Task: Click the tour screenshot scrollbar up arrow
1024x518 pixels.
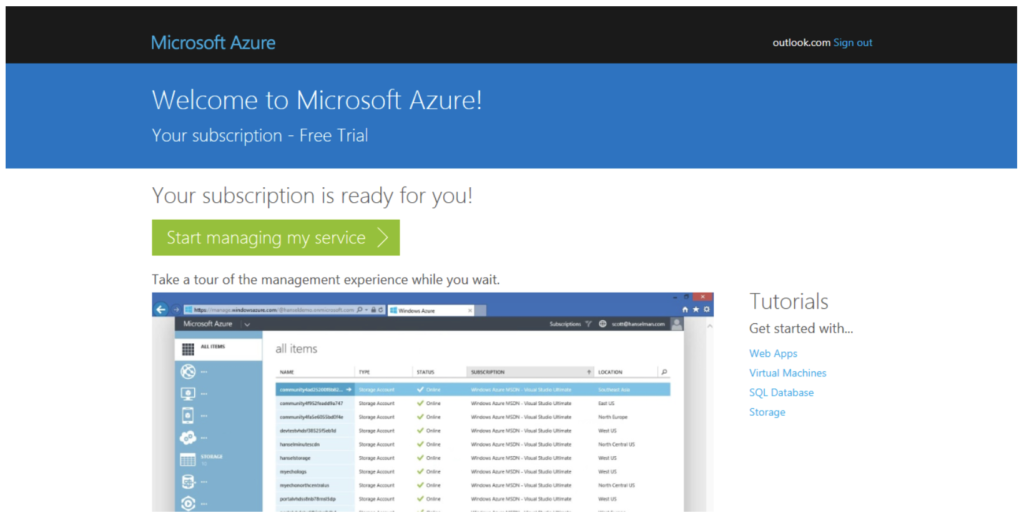Action: point(710,326)
